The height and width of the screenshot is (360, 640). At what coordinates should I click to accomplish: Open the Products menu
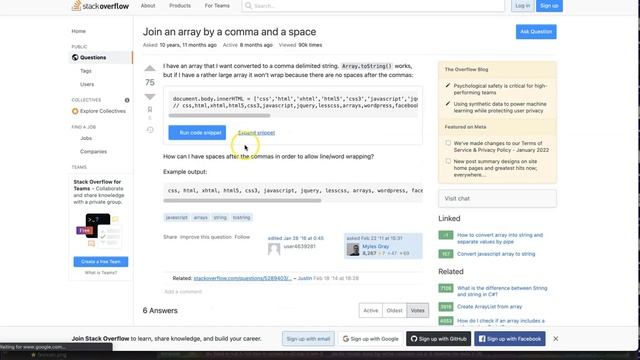click(x=180, y=6)
